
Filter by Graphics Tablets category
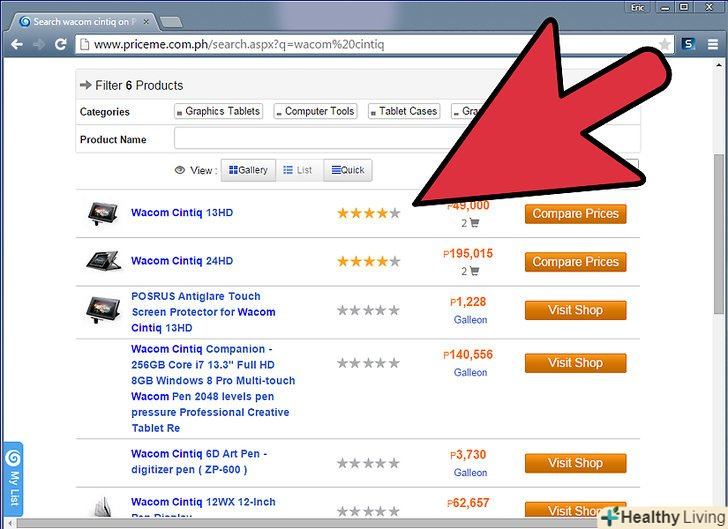point(218,111)
